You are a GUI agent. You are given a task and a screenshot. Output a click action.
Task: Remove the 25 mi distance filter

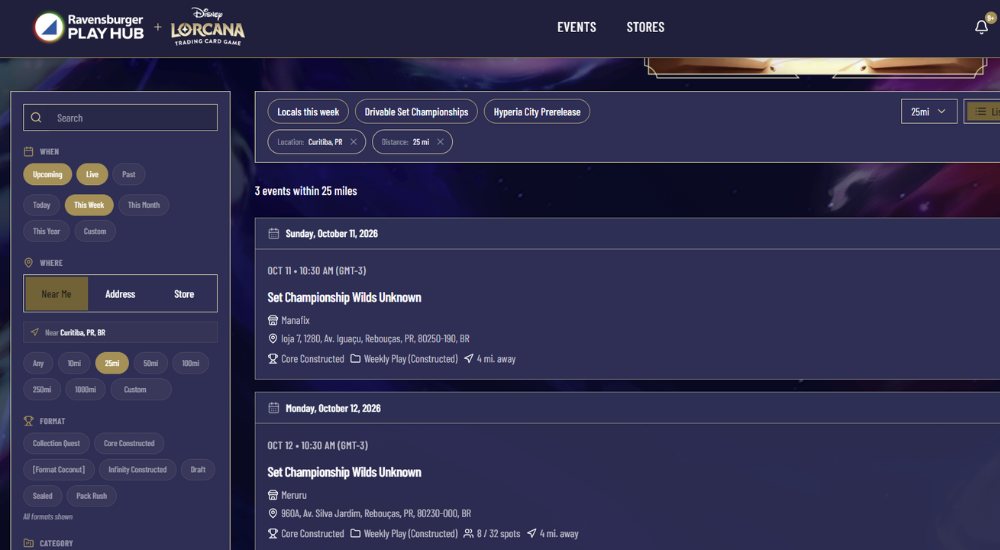coord(440,142)
